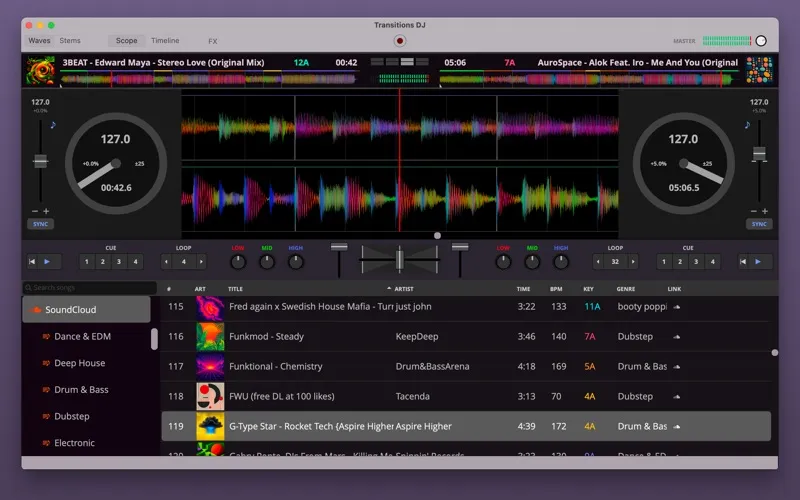Open SoundCloud link for Fred again track
The height and width of the screenshot is (500, 800).
coord(677,307)
